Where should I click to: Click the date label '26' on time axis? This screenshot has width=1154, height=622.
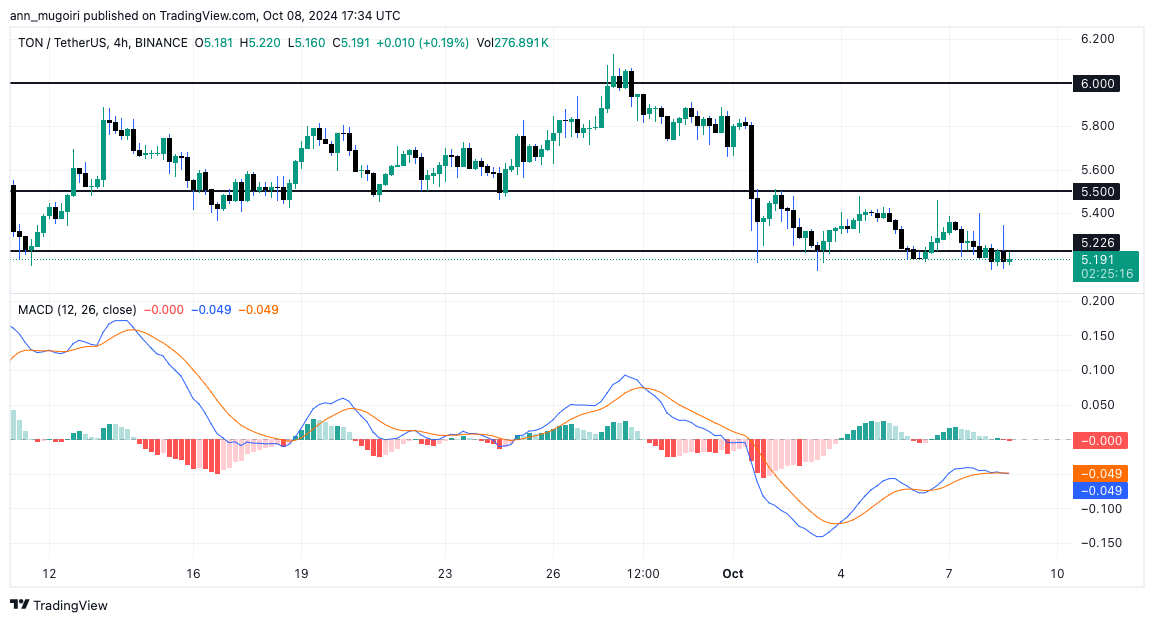[553, 573]
